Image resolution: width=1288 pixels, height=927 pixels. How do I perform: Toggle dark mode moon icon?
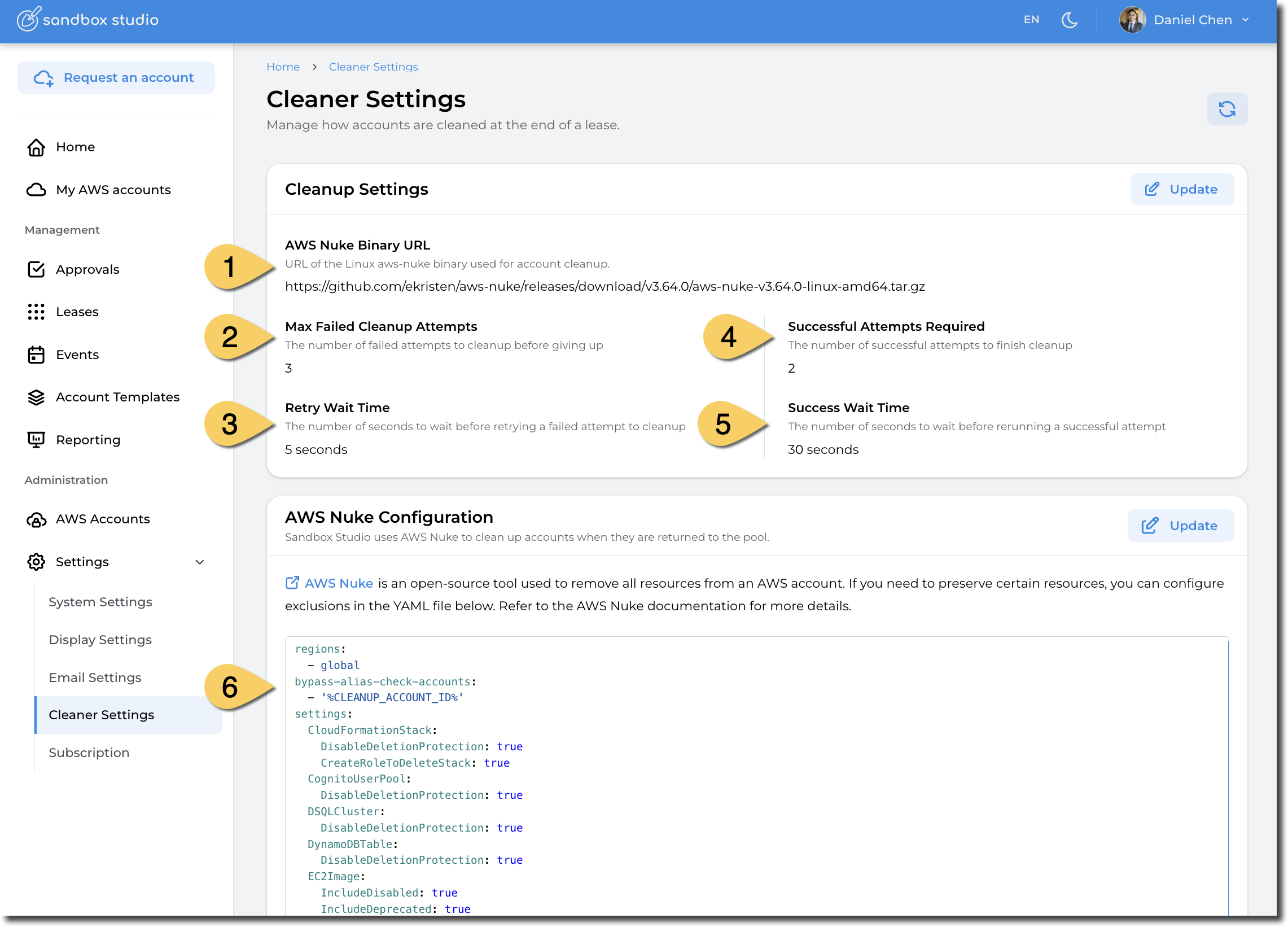tap(1069, 20)
